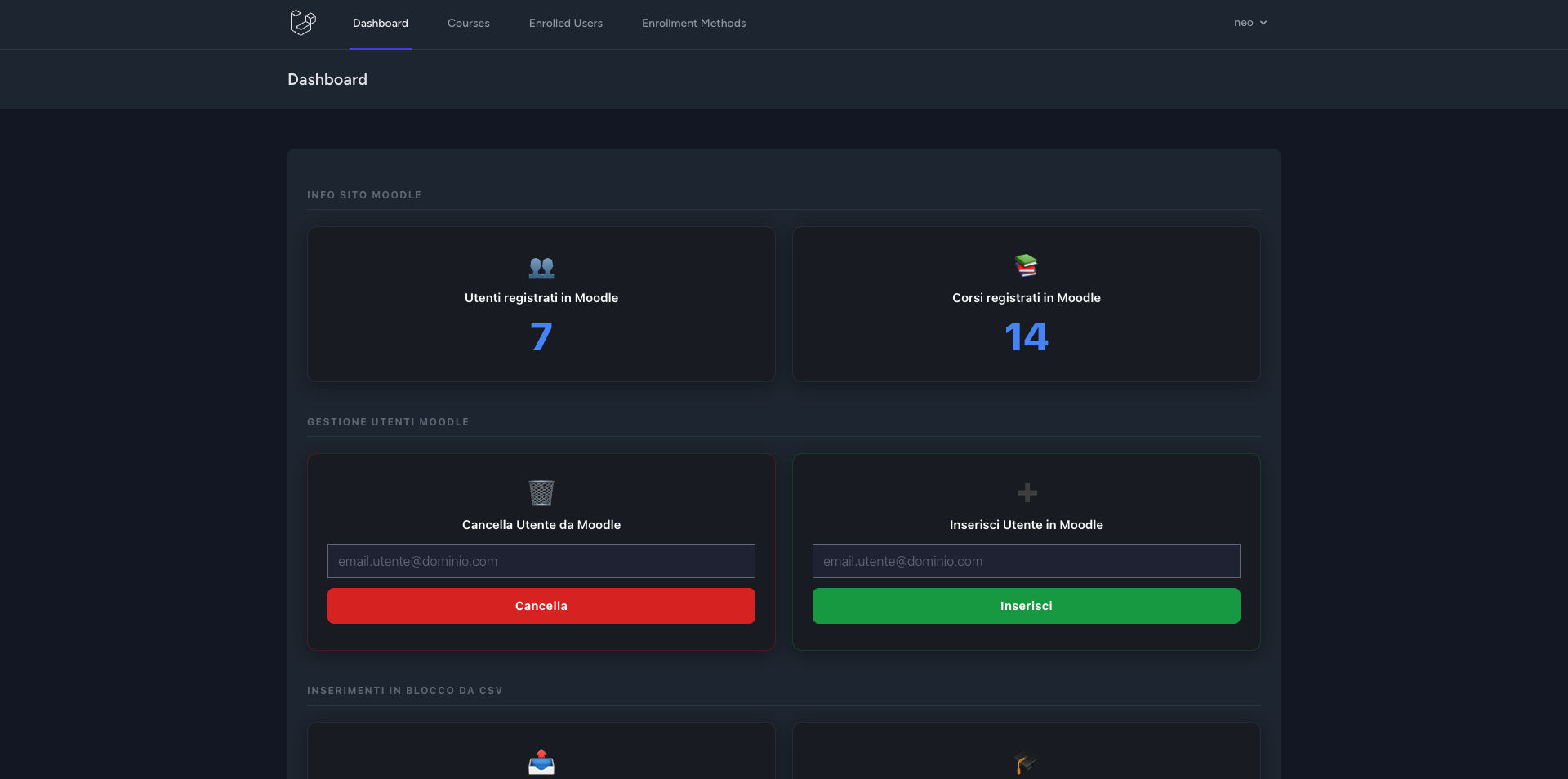Click the registered users count 7
Image resolution: width=1568 pixels, height=779 pixels.
[x=541, y=336]
